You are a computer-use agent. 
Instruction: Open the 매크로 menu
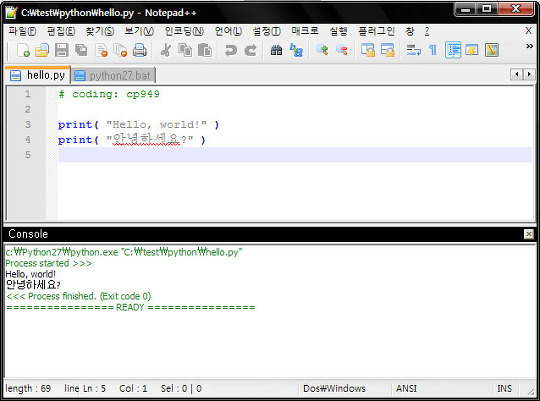pos(305,31)
